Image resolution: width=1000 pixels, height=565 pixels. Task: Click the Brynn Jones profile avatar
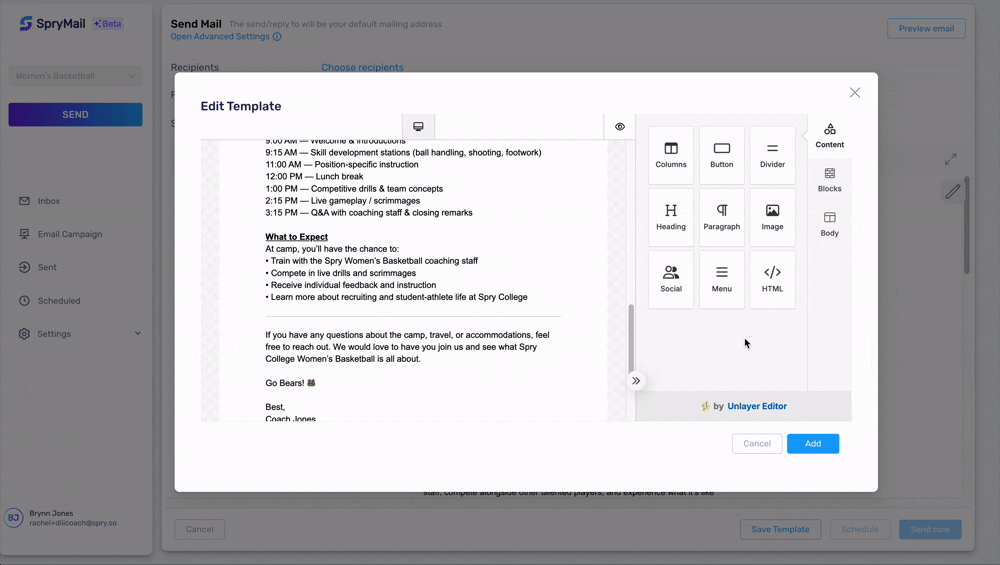pos(13,518)
